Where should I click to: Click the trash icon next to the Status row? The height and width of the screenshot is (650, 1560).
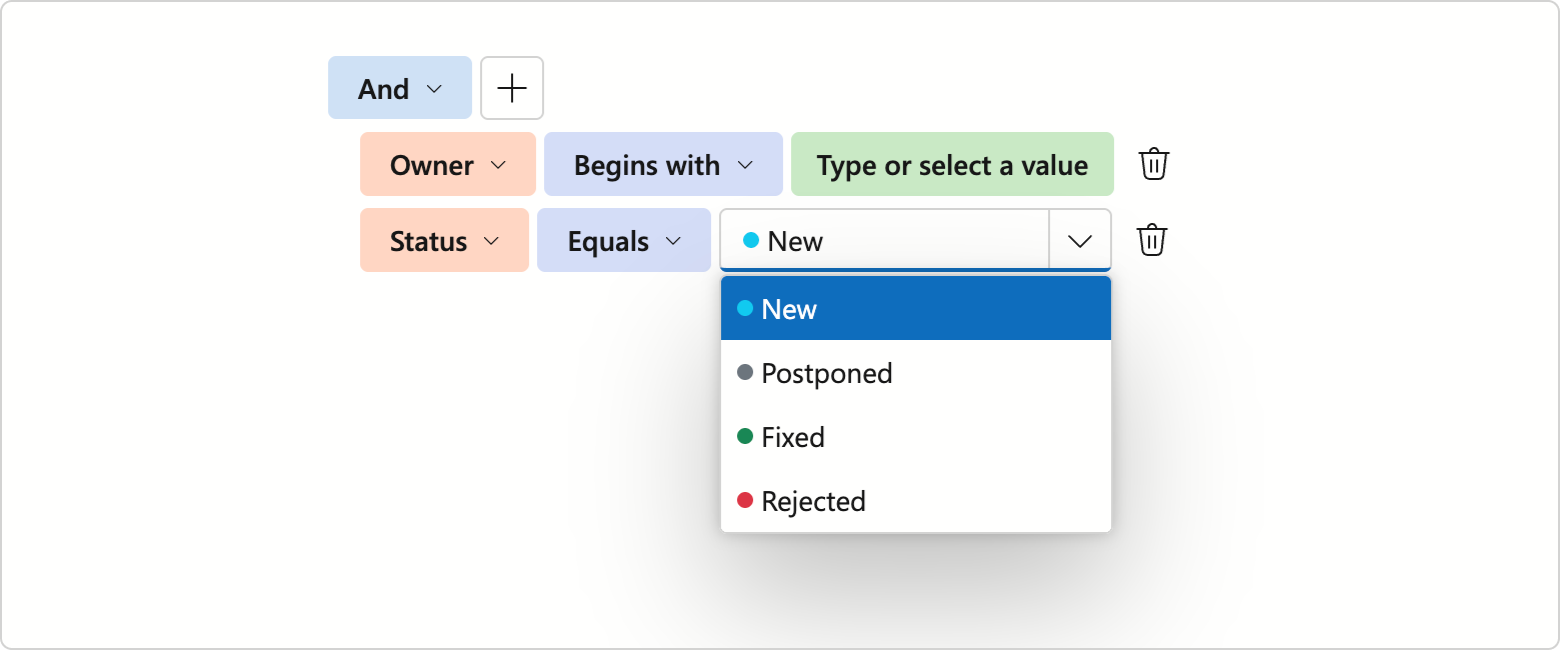coord(1153,240)
